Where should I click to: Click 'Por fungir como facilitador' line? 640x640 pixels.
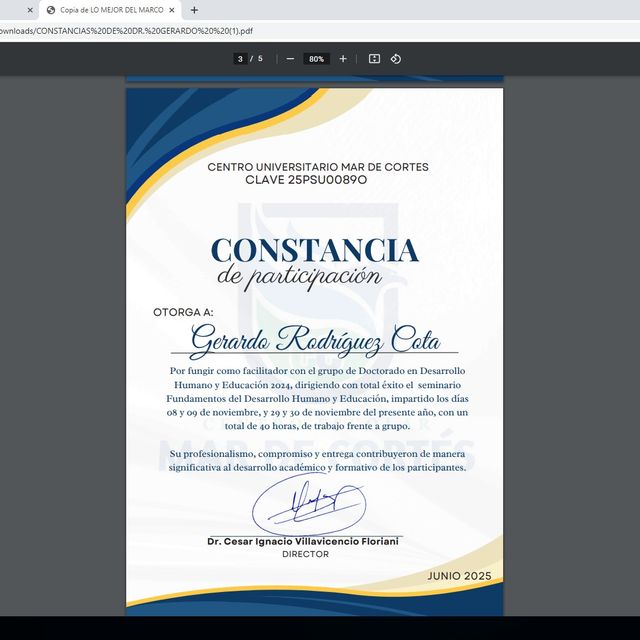pyautogui.click(x=317, y=371)
